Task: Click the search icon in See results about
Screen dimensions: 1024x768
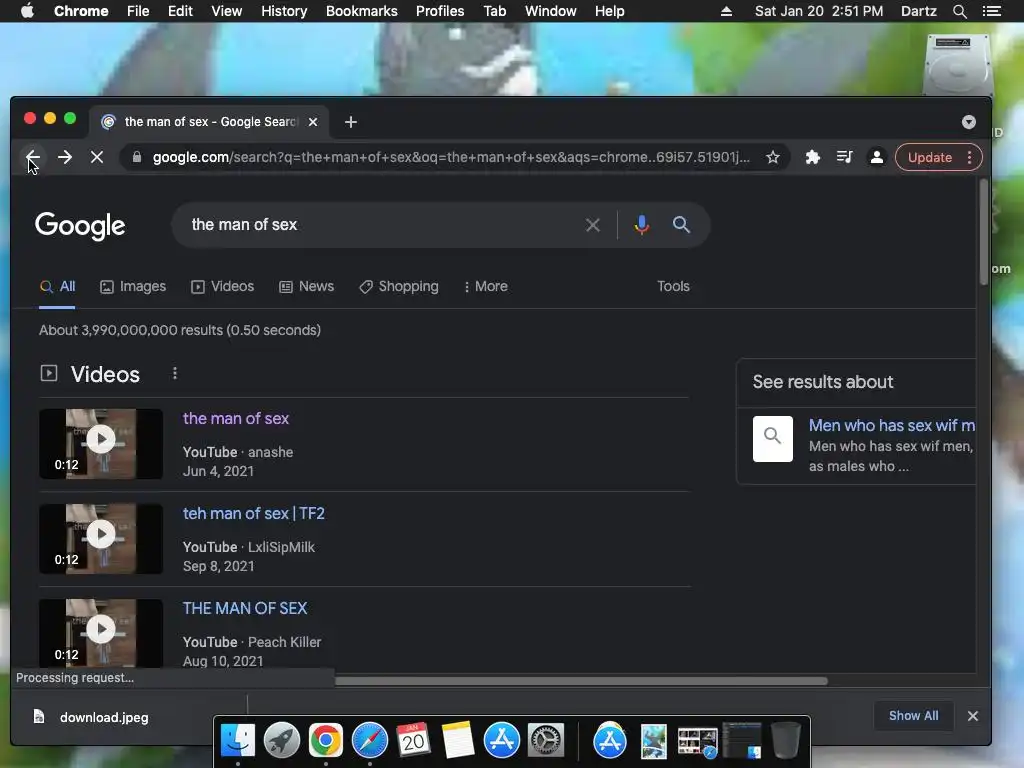Action: (x=773, y=439)
